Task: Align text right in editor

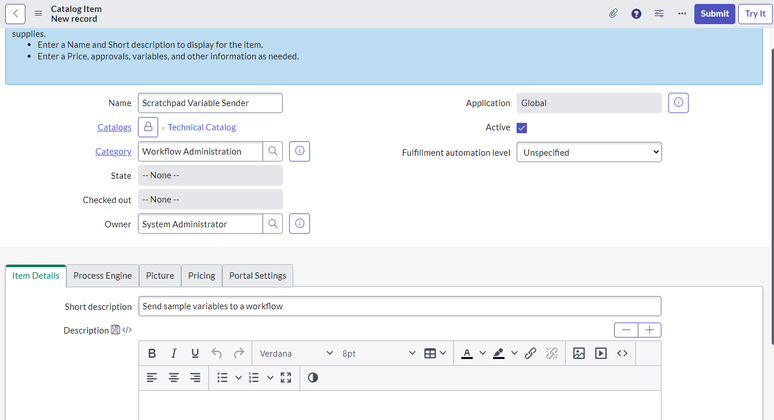Action: [195, 378]
